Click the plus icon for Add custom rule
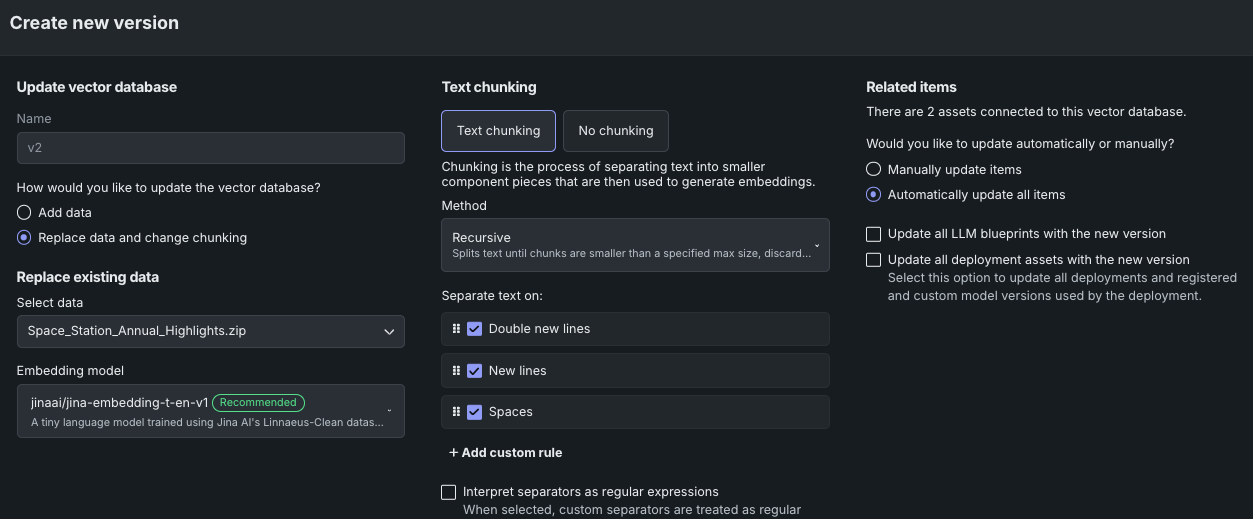The height and width of the screenshot is (519, 1253). tap(454, 453)
